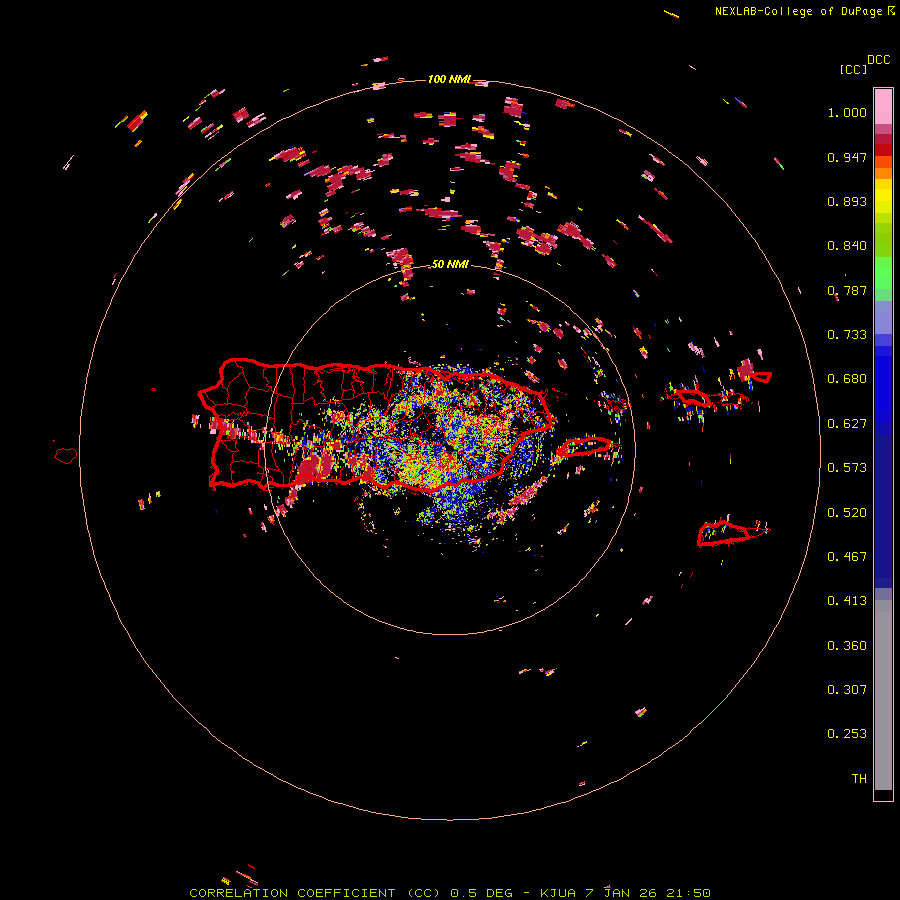
Task: Click the periwinkle light-blue color bar segment
Action: 883,317
